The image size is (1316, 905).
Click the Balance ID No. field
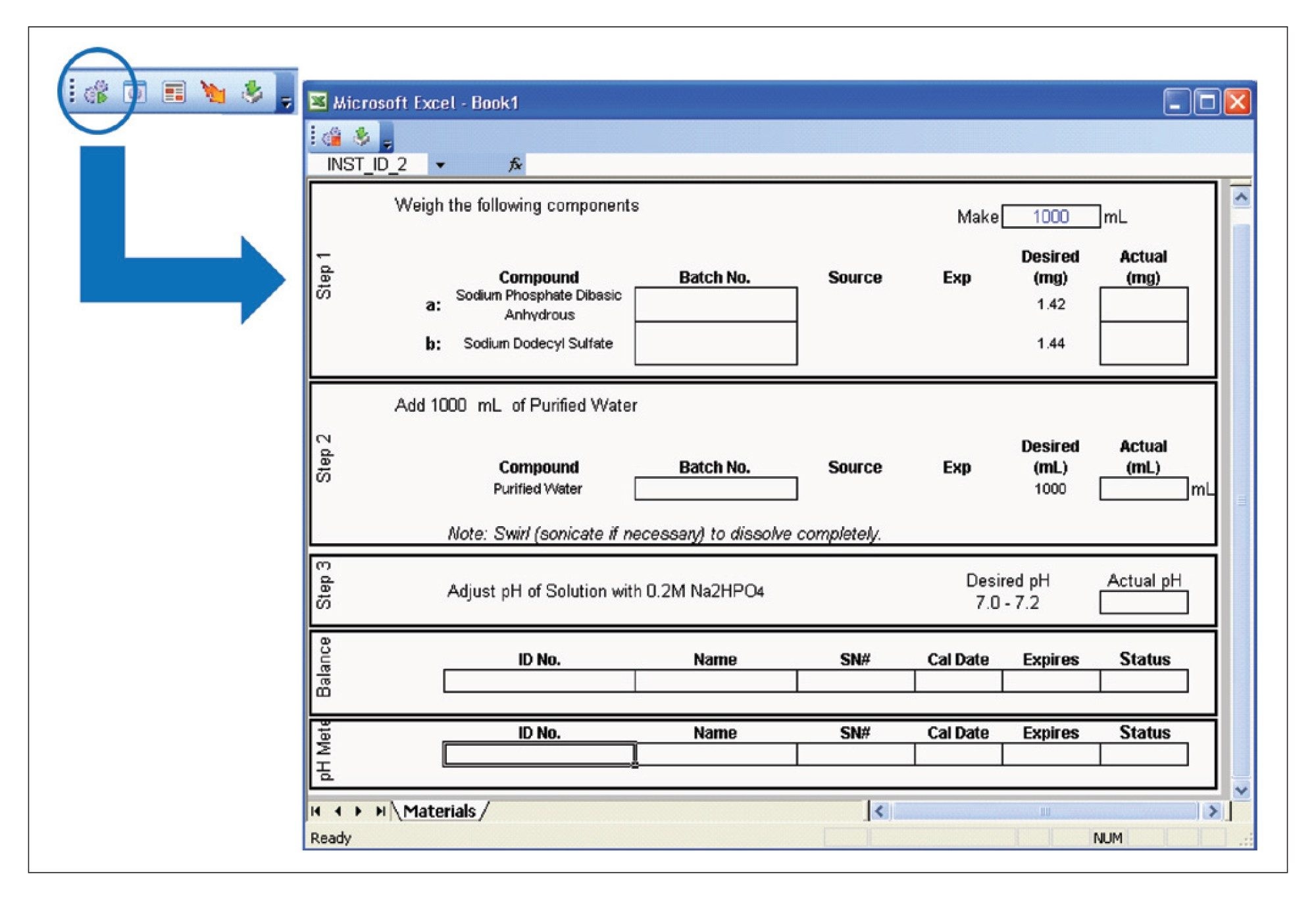(x=539, y=681)
